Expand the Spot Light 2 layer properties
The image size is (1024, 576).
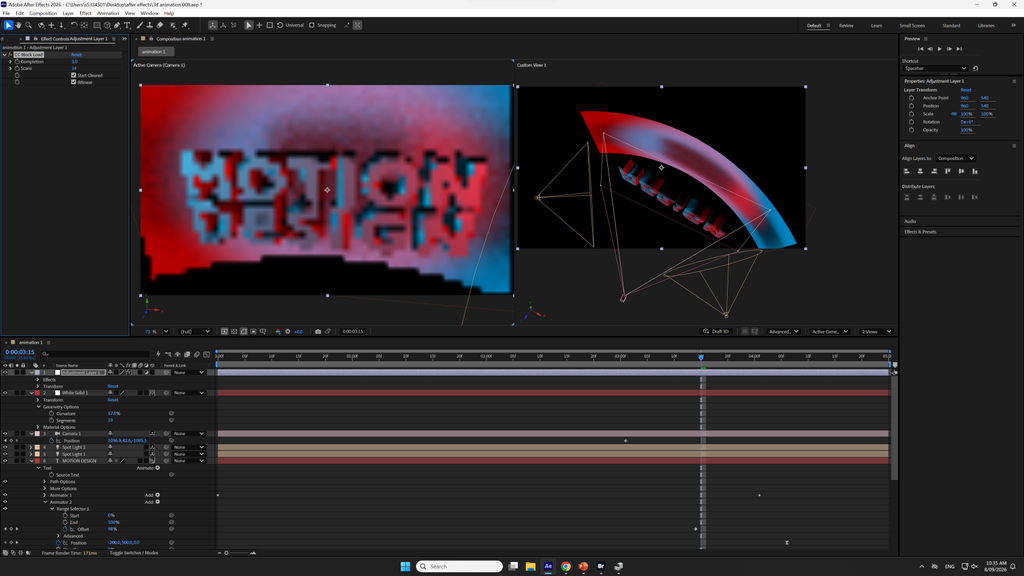(x=31, y=447)
